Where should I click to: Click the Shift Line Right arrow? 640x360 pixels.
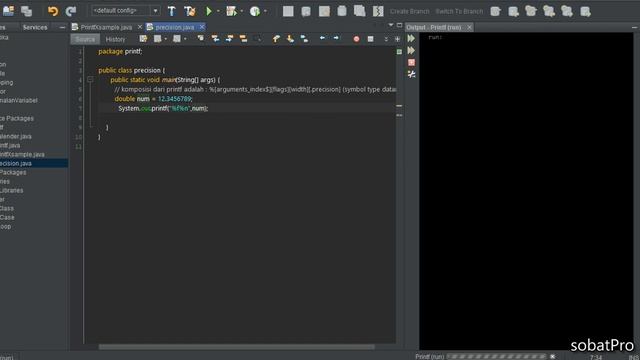pos(336,38)
